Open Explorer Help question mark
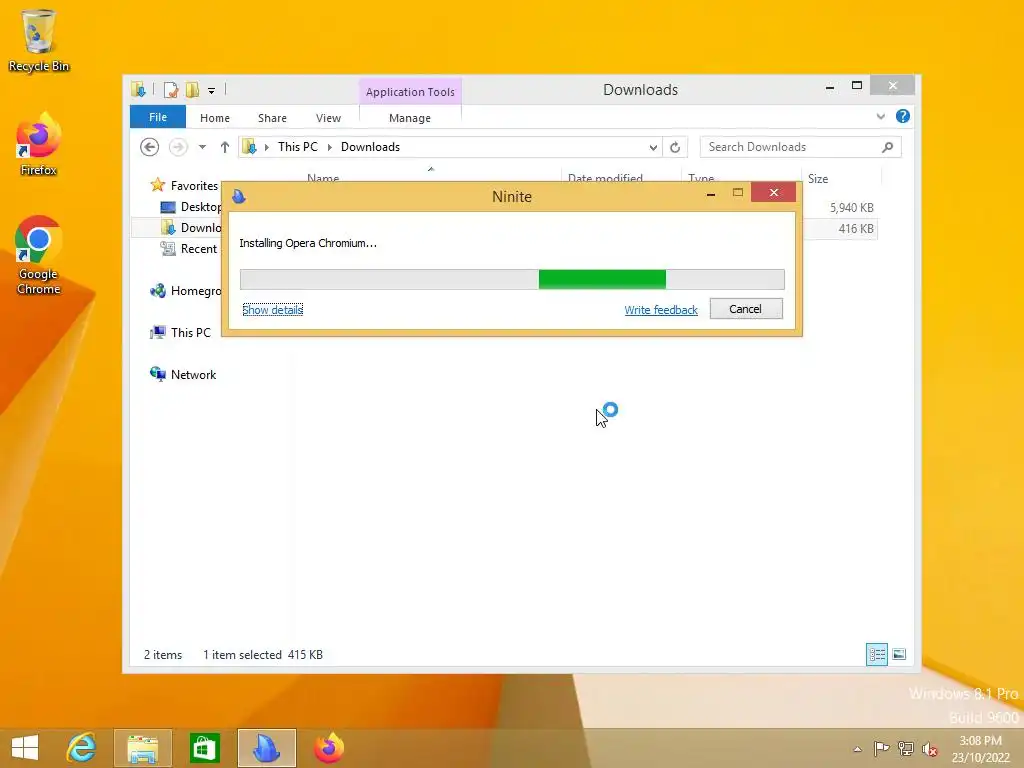 click(903, 116)
